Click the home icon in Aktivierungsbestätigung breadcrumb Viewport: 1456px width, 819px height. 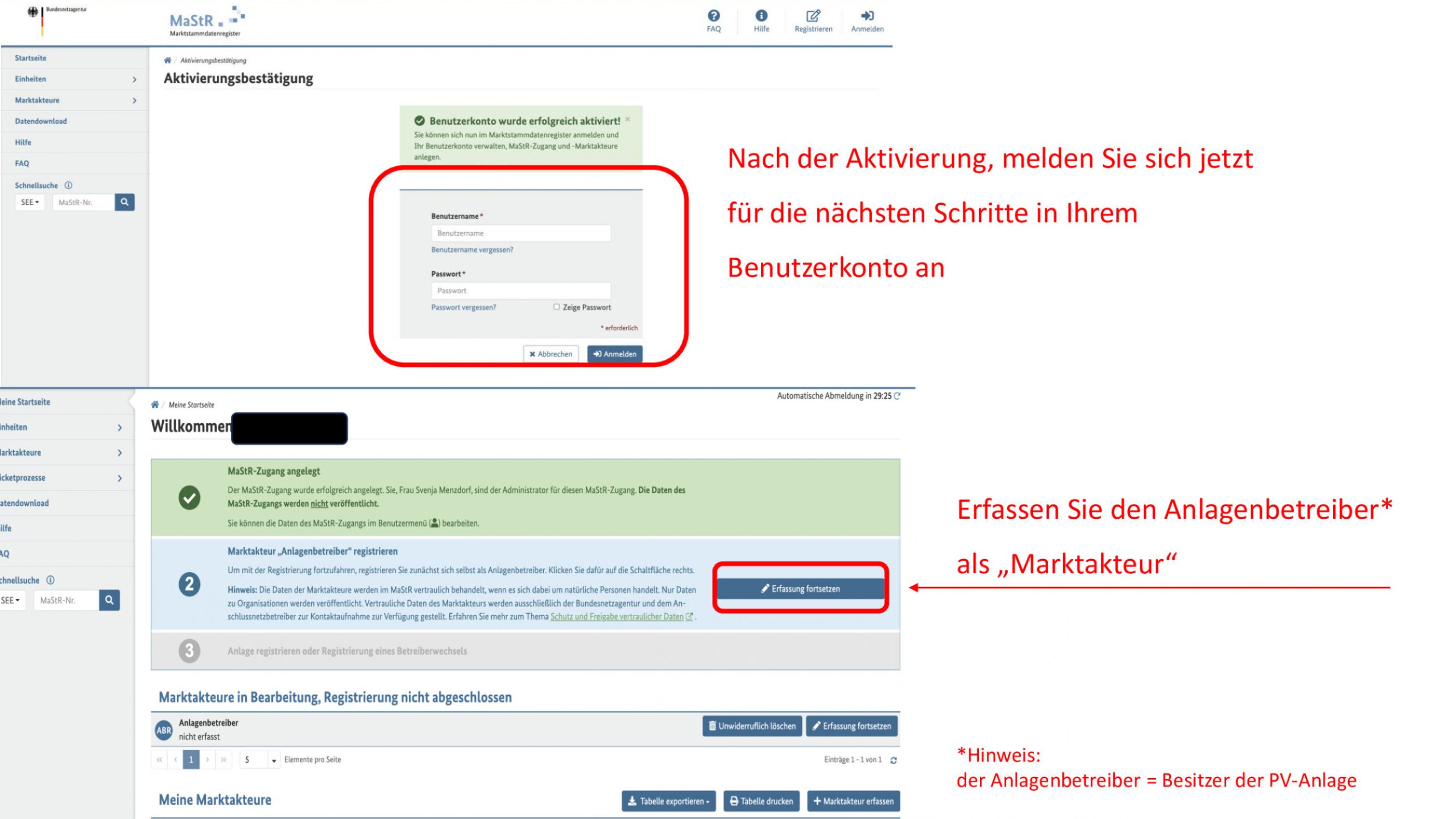pos(167,61)
